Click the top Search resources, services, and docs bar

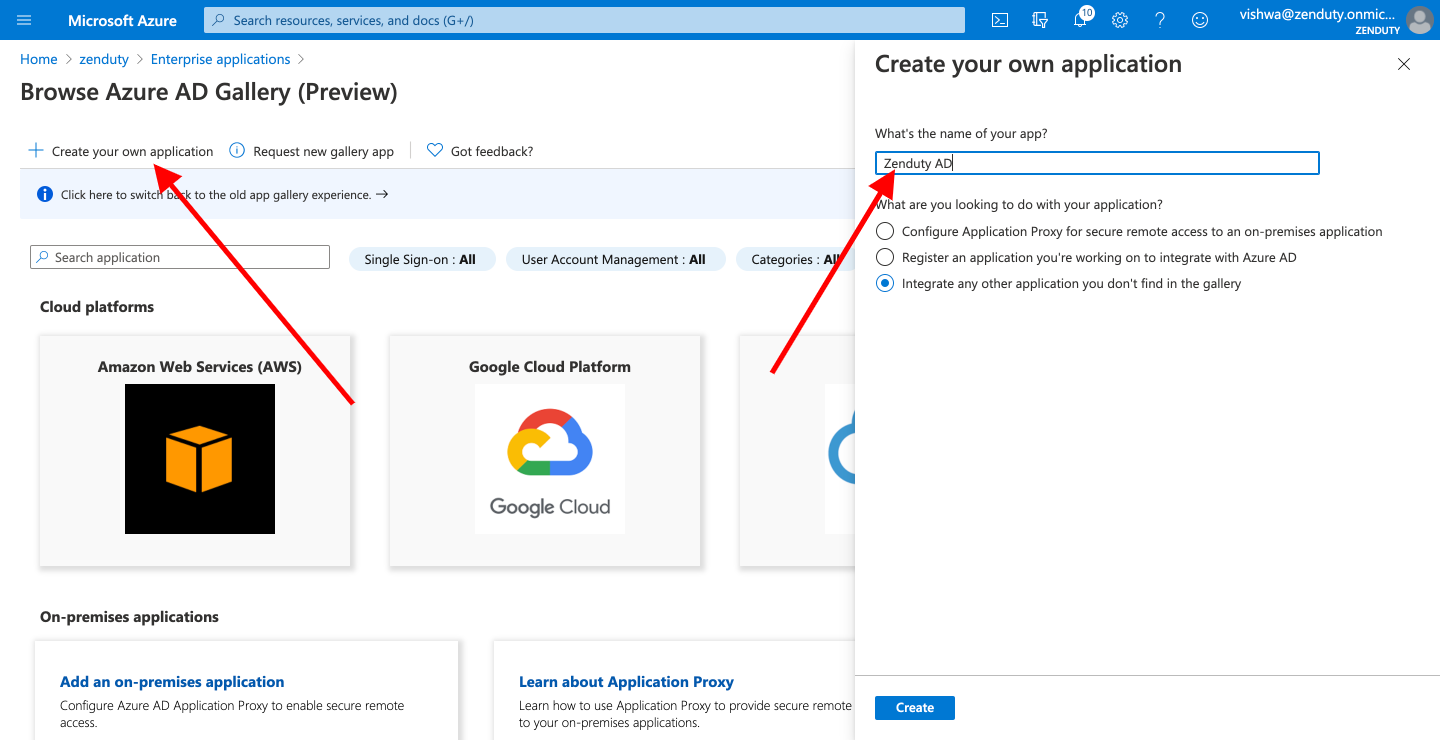pyautogui.click(x=584, y=20)
